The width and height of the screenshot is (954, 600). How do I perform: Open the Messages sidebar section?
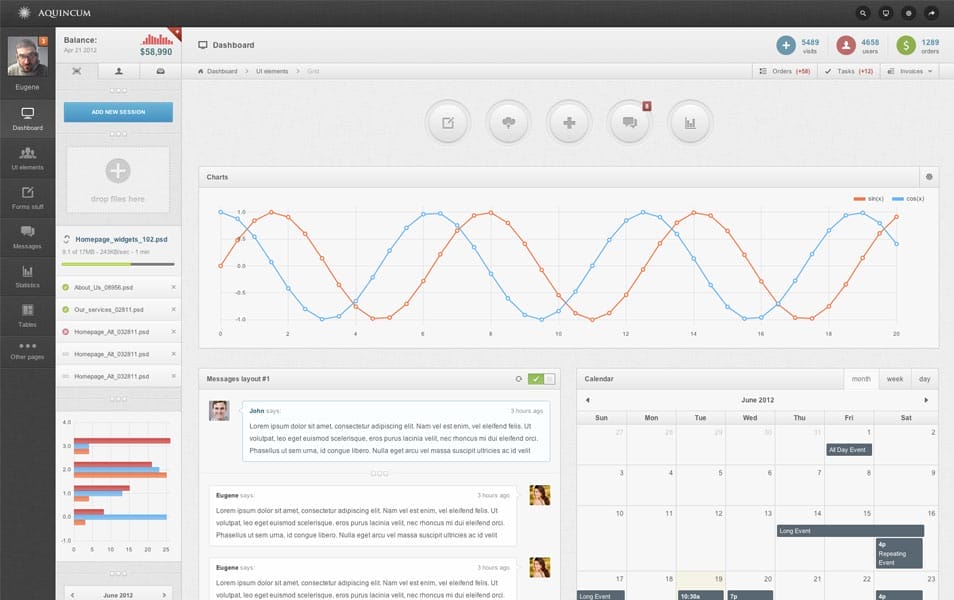pyautogui.click(x=27, y=239)
